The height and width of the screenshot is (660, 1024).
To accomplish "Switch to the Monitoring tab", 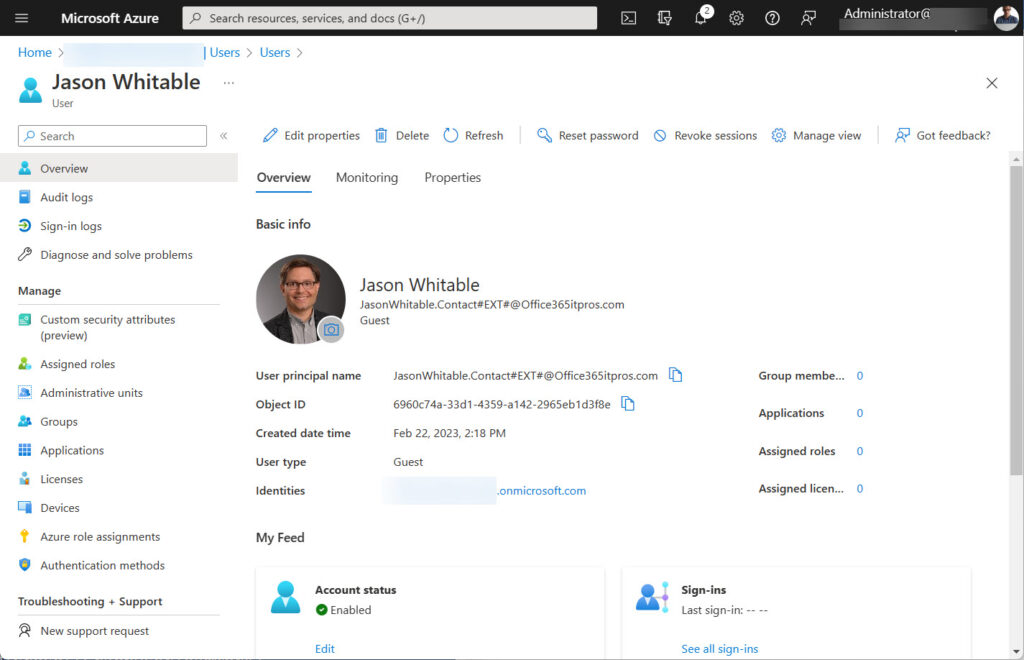I will pos(366,178).
